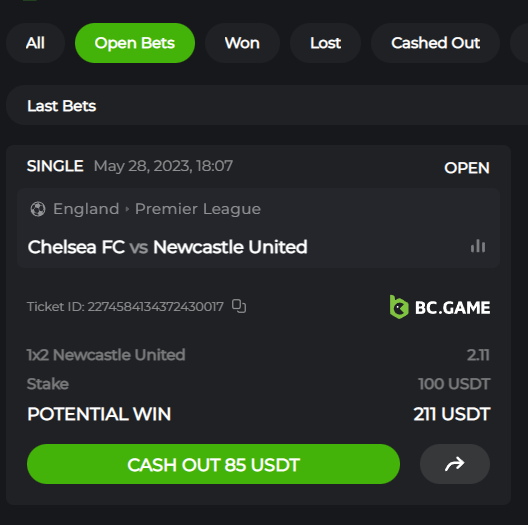Open the Premier League breadcrumb
This screenshot has height=525, width=528.
(x=198, y=209)
